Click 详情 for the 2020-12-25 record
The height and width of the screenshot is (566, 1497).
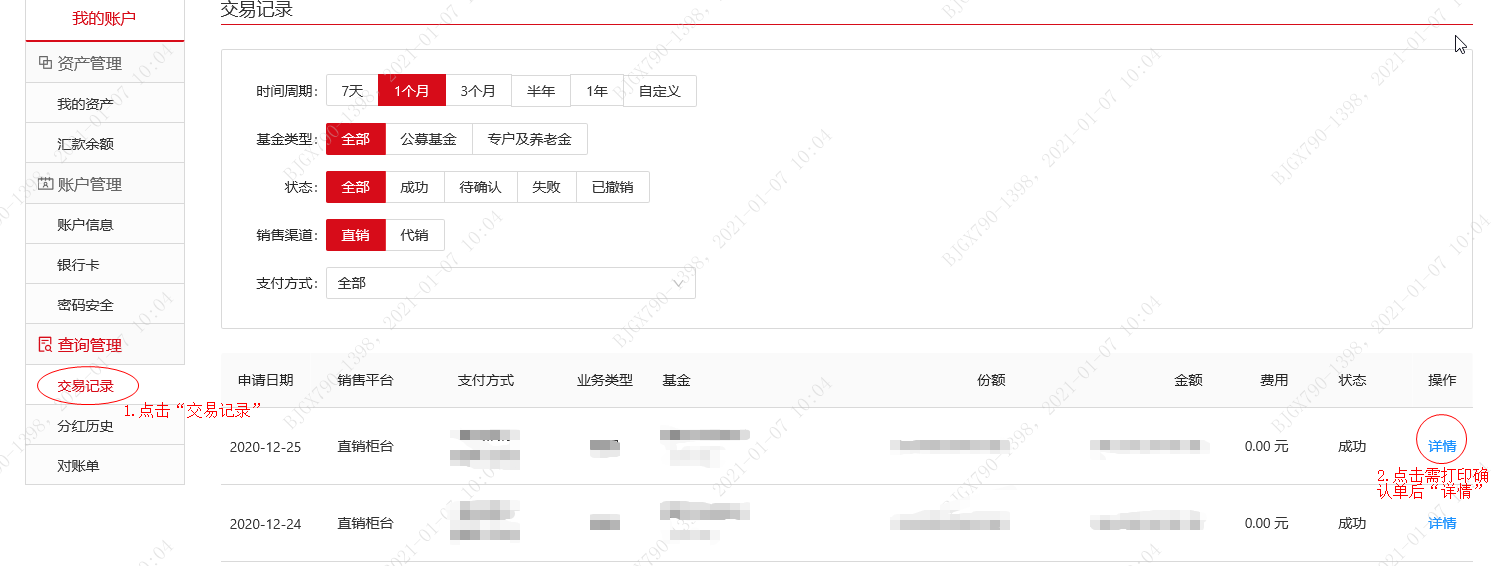pyautogui.click(x=1441, y=446)
